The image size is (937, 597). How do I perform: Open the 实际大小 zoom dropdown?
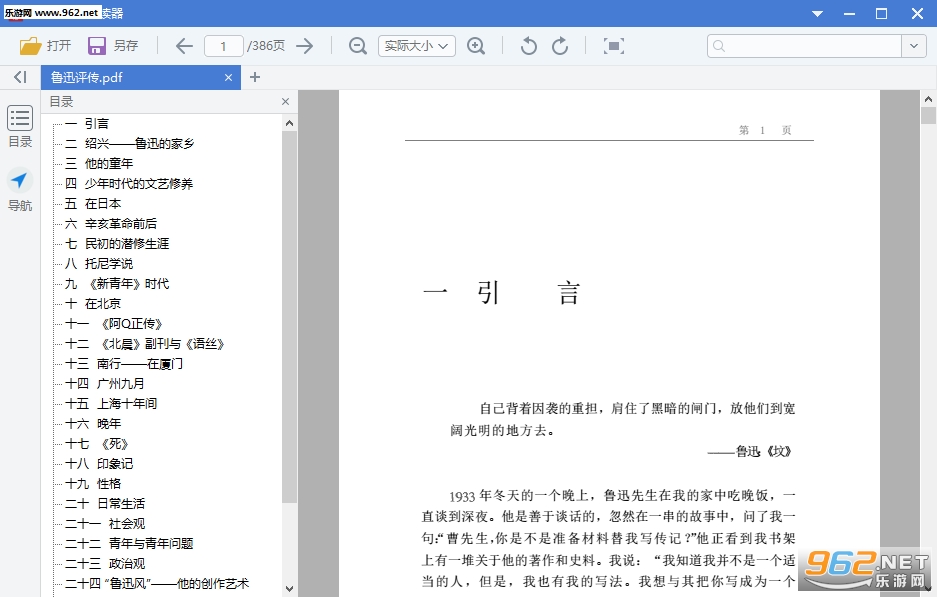417,46
